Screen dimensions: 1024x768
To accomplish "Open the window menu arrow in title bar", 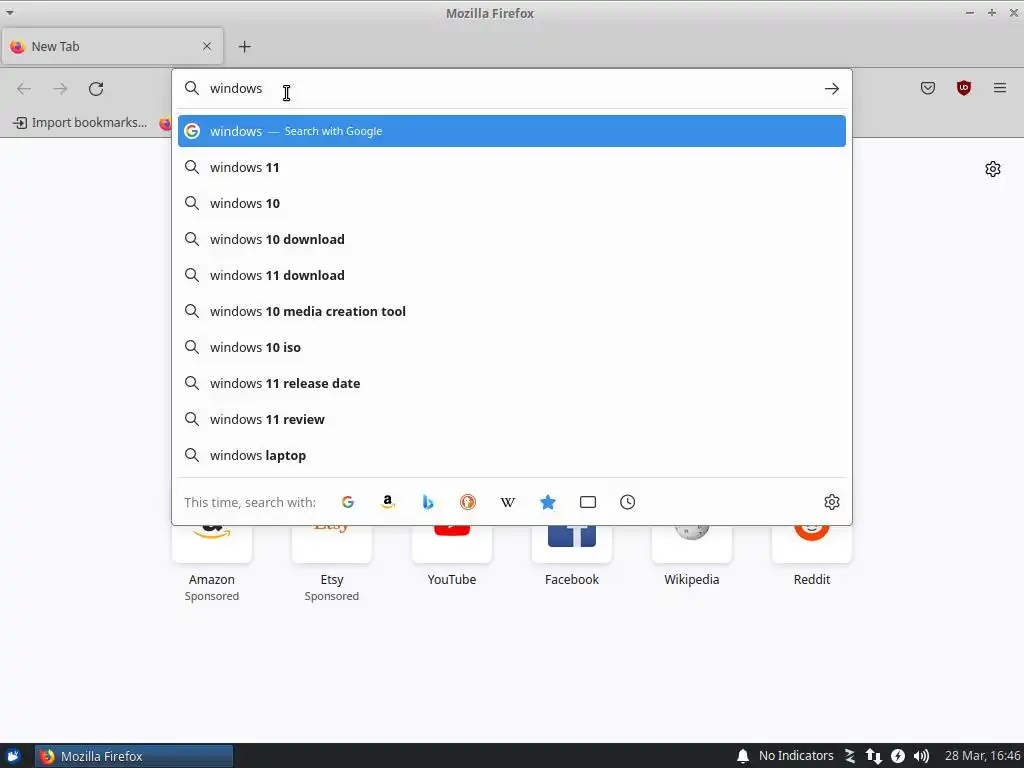I will (10, 12).
